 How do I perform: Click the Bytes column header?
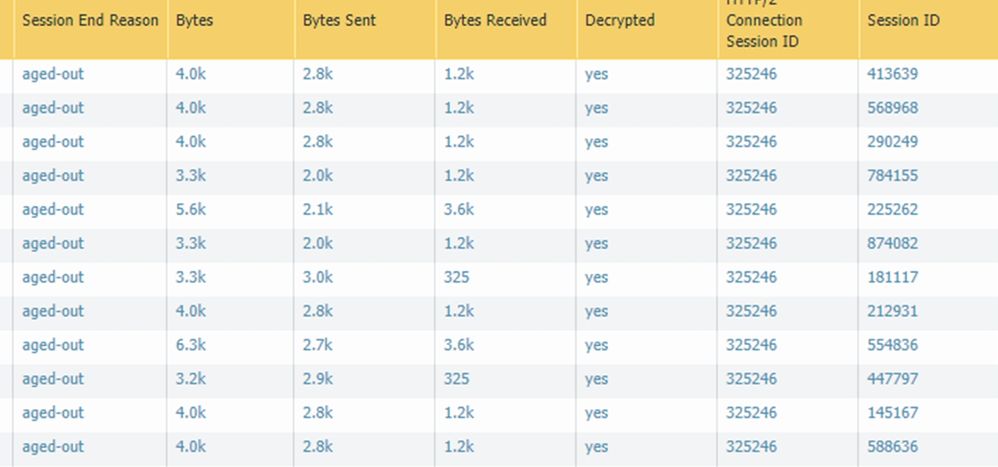195,20
